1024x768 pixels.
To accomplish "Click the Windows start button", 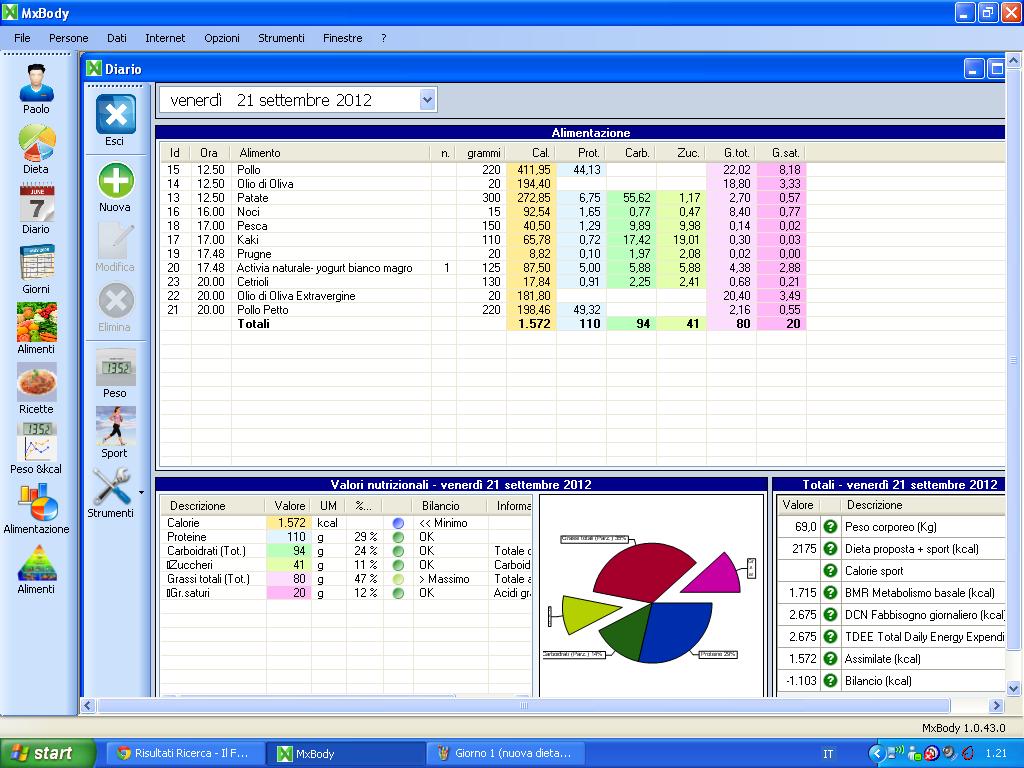I will tap(47, 753).
